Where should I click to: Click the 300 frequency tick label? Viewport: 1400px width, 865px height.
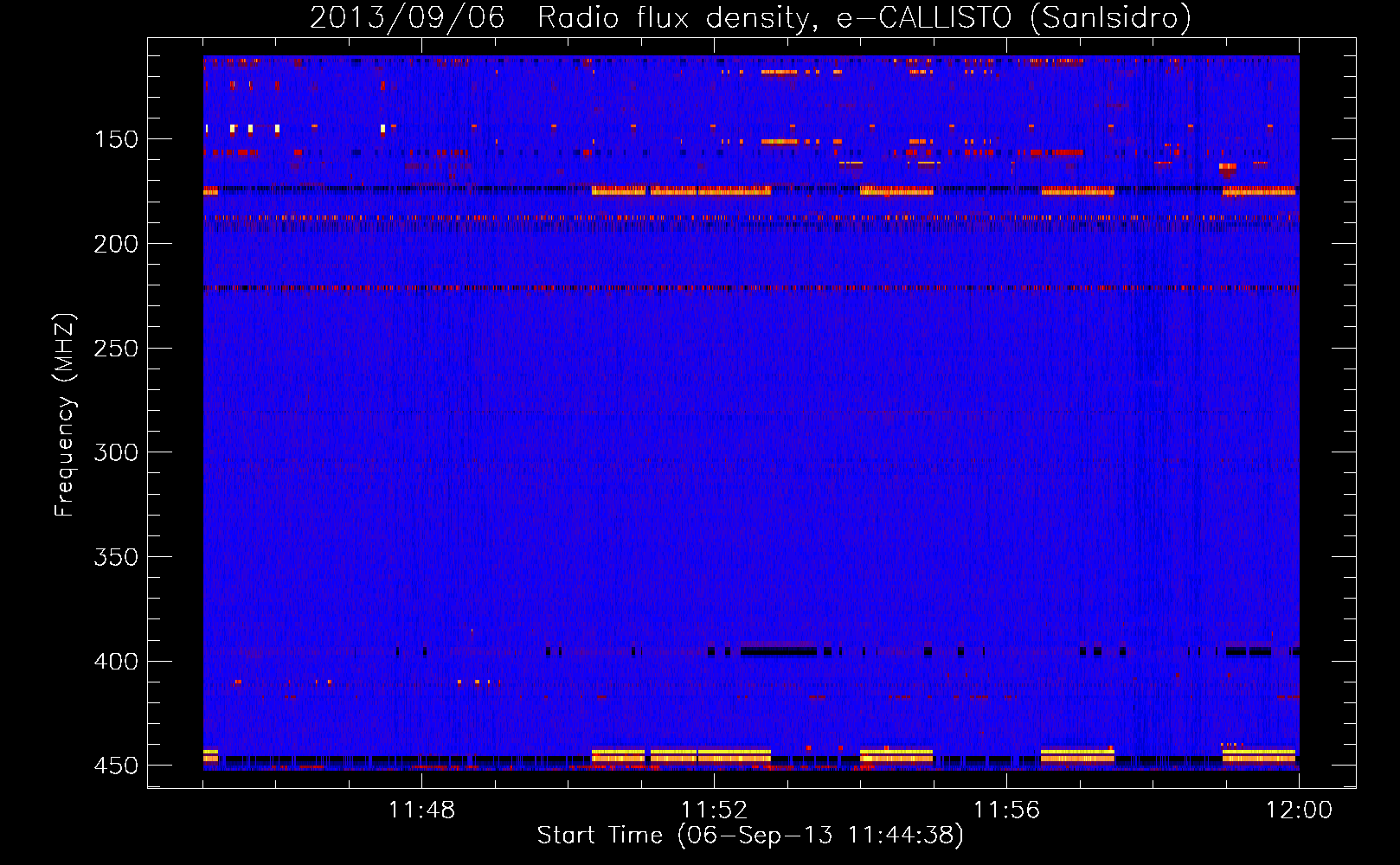tap(116, 452)
